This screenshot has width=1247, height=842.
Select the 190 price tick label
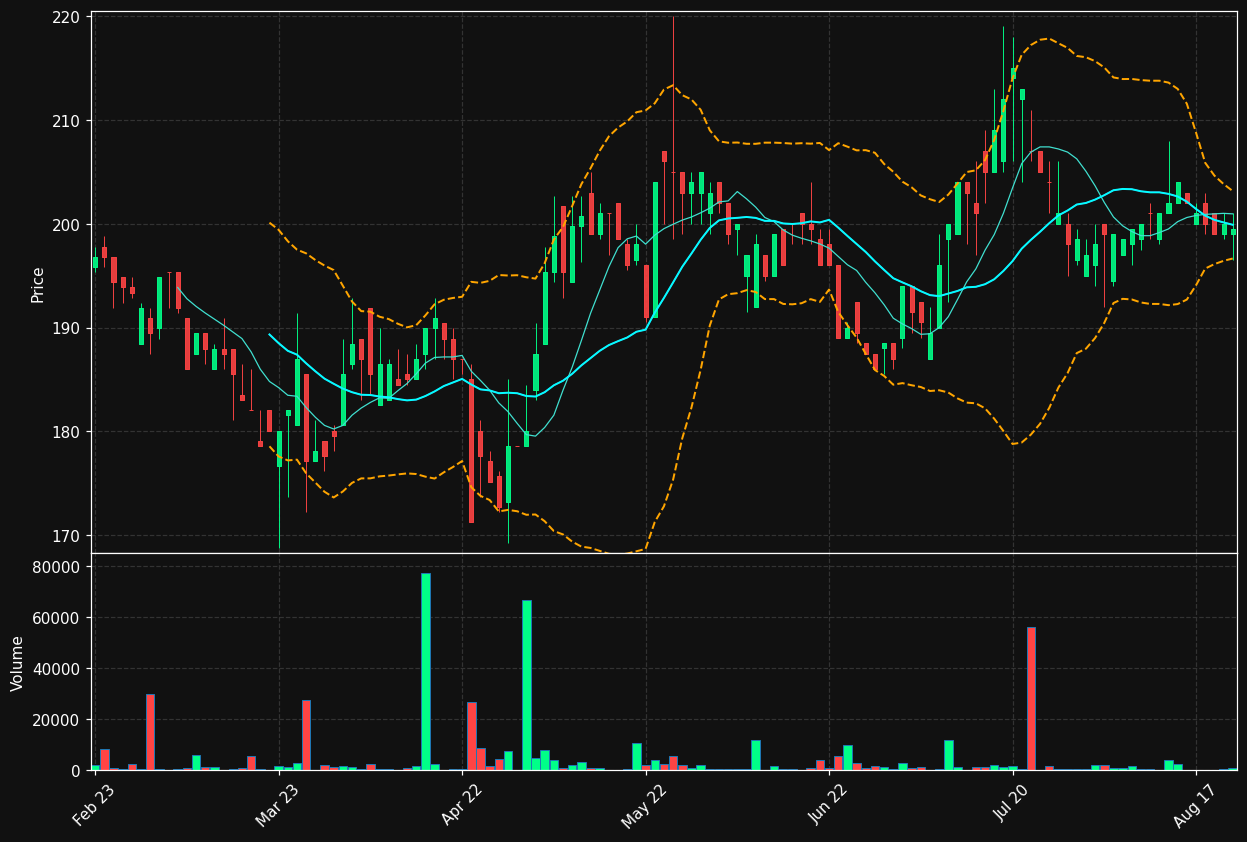pos(66,329)
